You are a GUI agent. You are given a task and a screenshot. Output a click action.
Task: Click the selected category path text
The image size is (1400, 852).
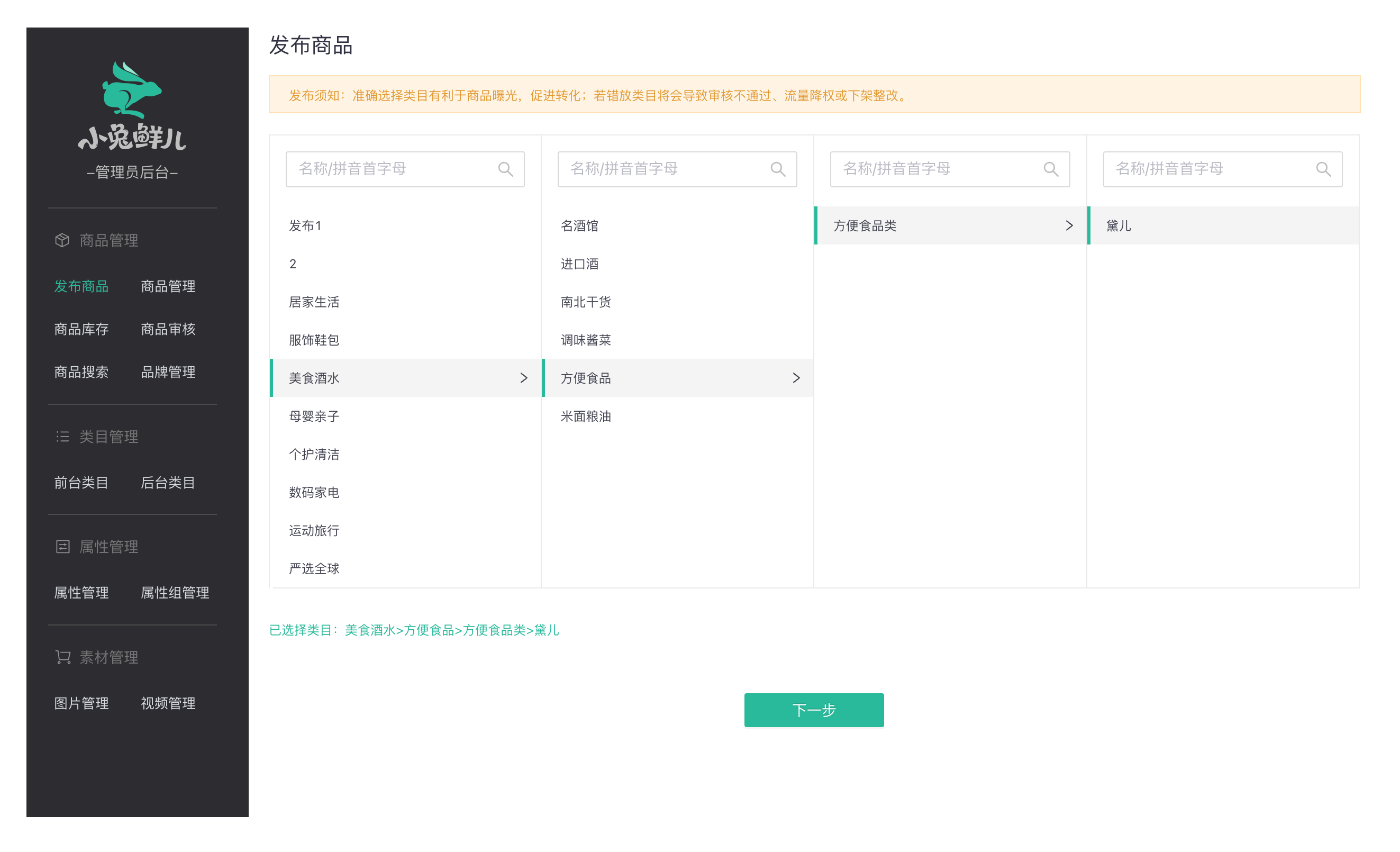(414, 630)
